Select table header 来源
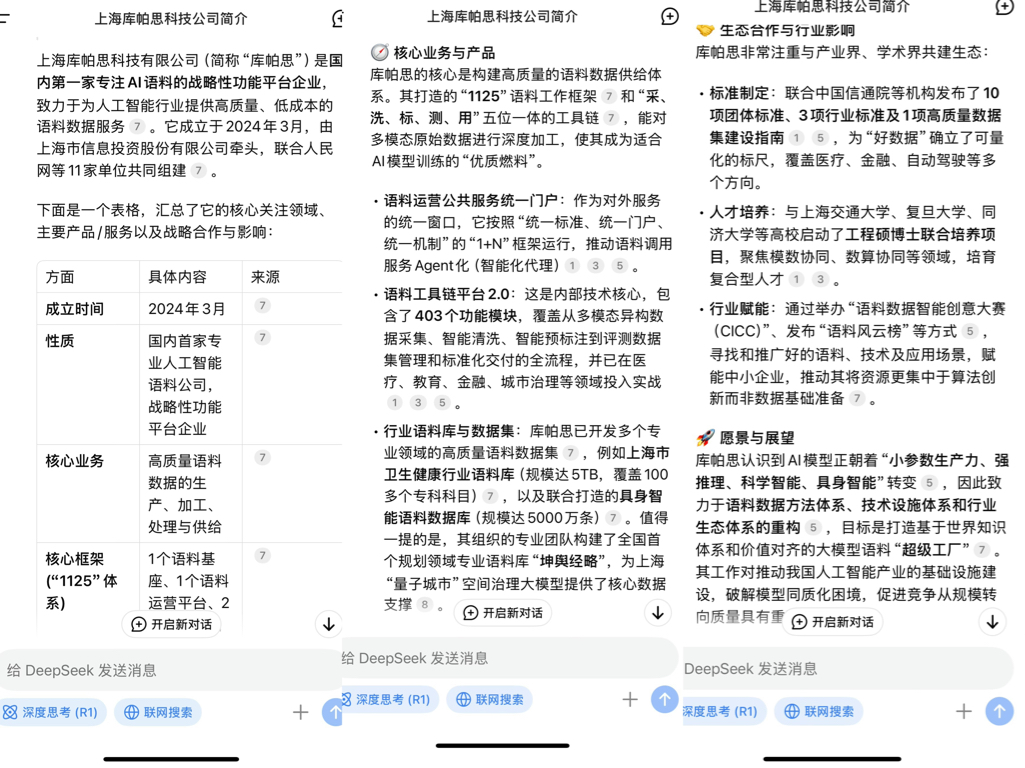The width and height of the screenshot is (1025, 768). click(265, 277)
